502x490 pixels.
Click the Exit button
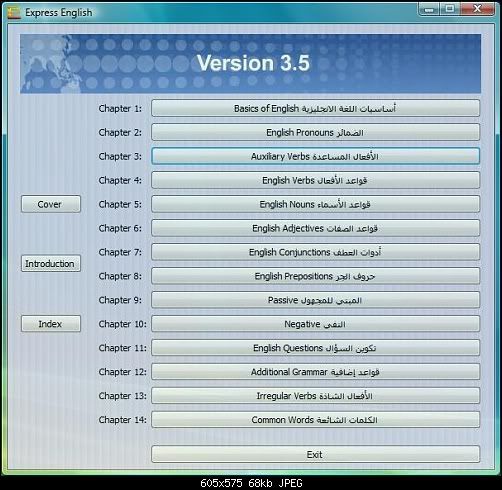click(315, 454)
